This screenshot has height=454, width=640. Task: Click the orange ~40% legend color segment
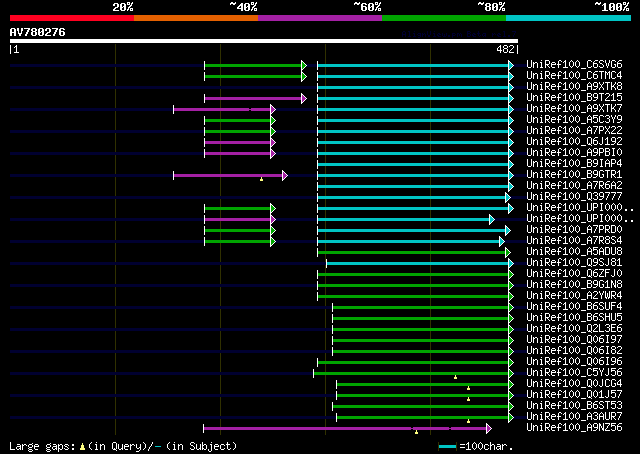tap(196, 18)
